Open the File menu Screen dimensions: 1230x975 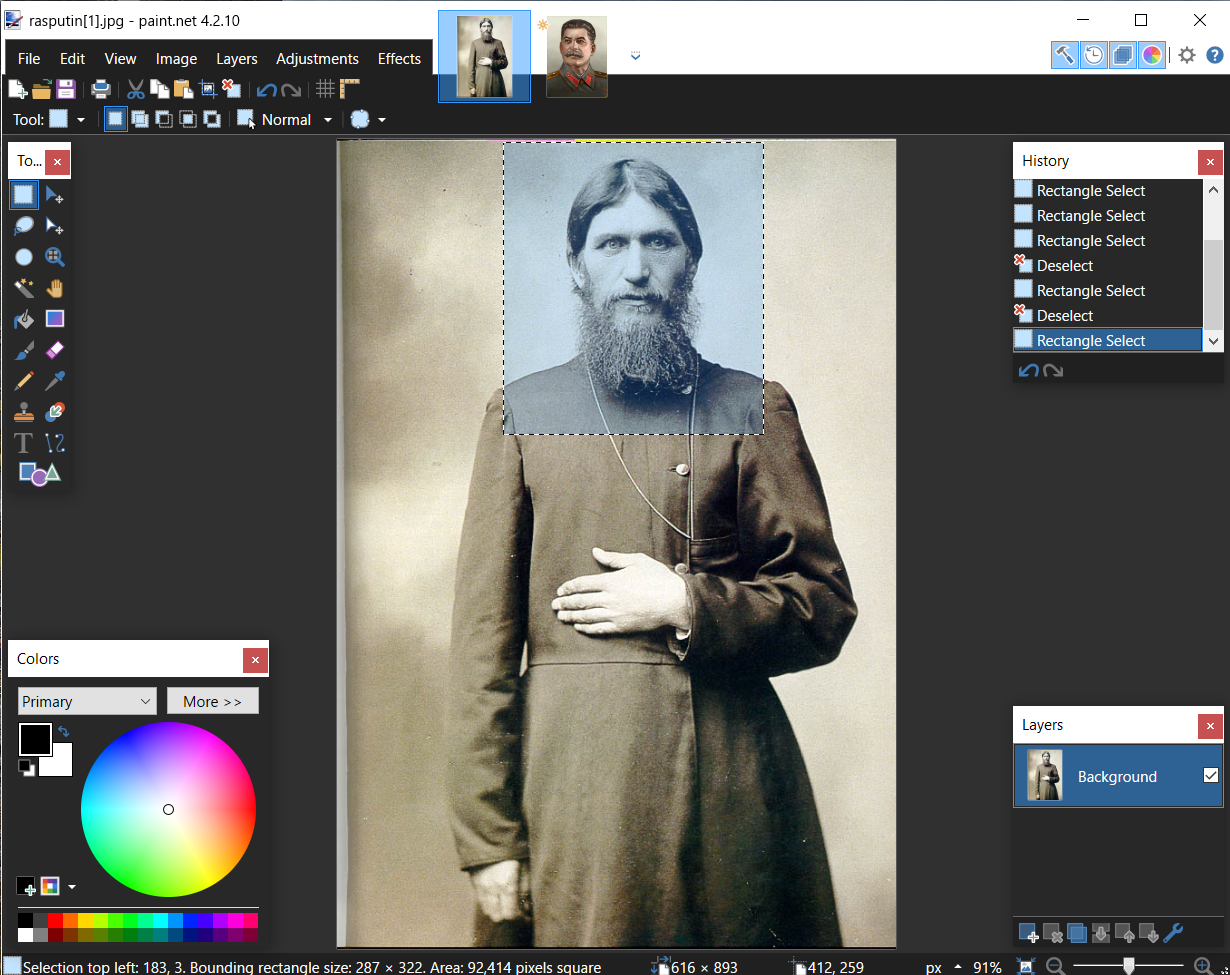(x=29, y=59)
